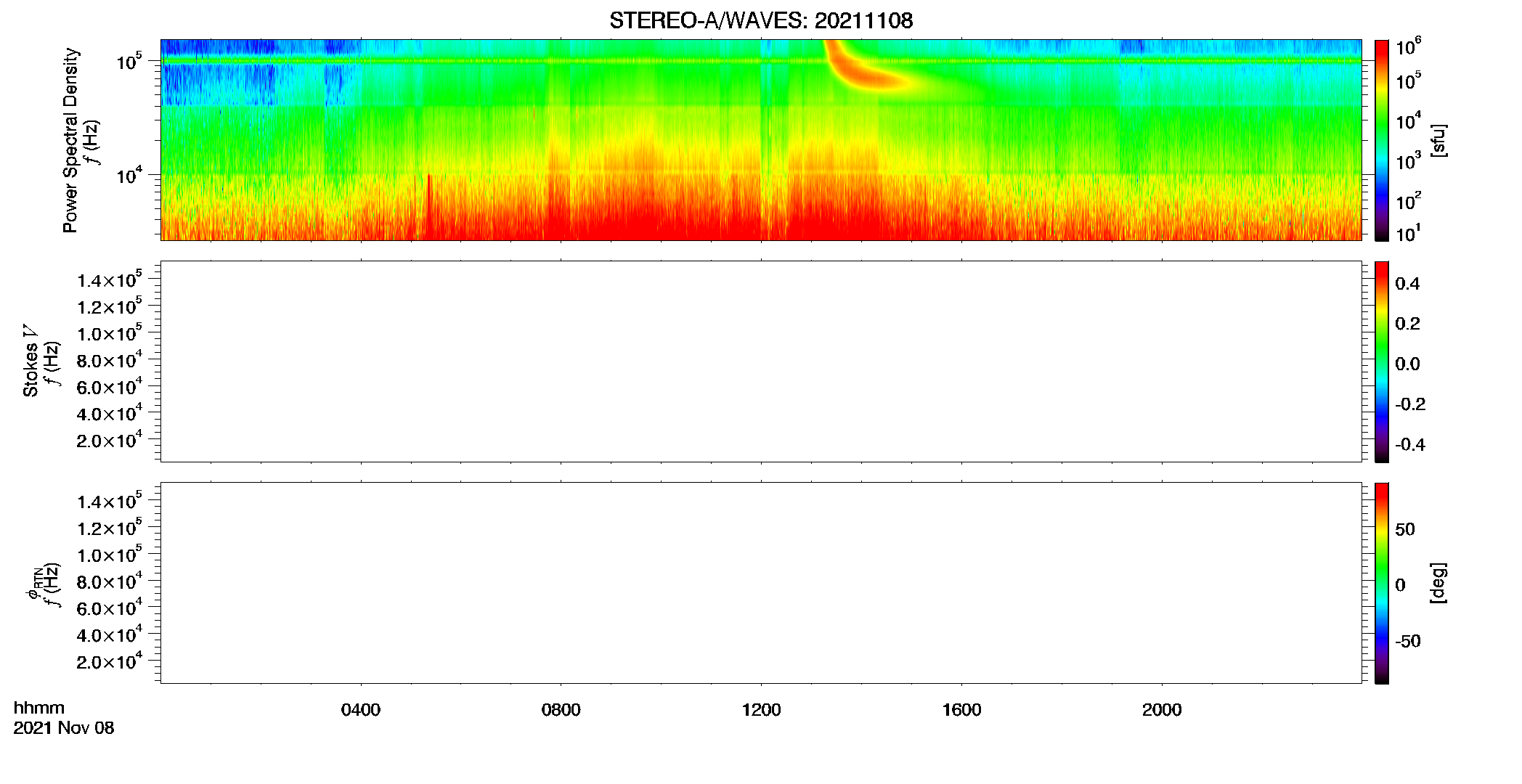The height and width of the screenshot is (784, 1522).
Task: Click the hhmm label at bottom left
Action: [x=39, y=709]
